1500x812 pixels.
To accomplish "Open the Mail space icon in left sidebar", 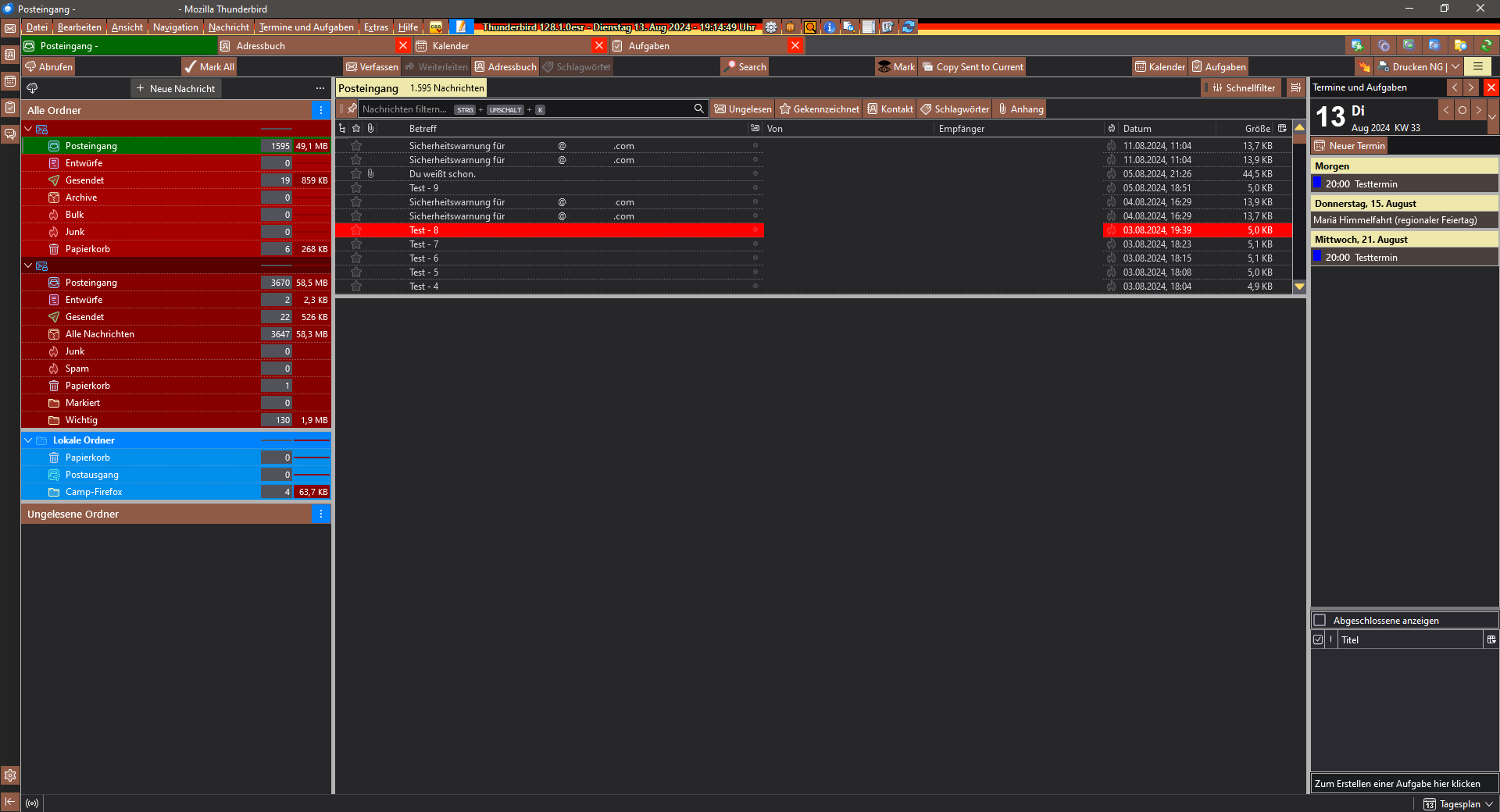I will click(x=10, y=28).
